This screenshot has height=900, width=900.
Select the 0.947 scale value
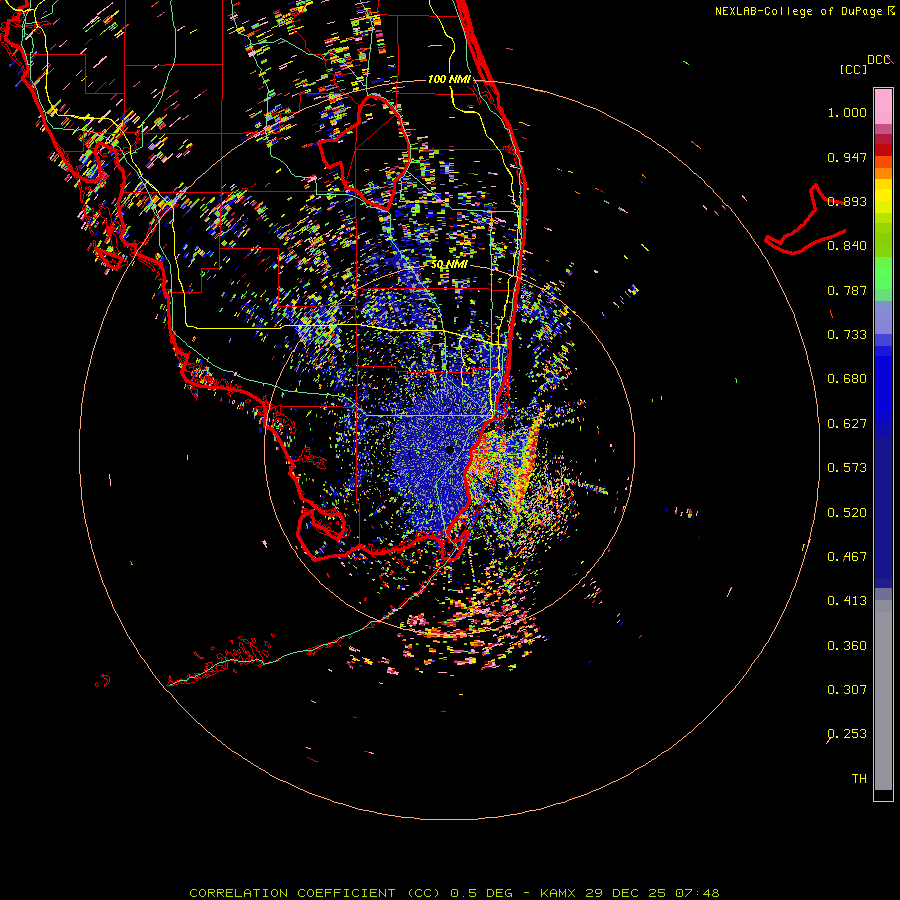click(x=847, y=157)
